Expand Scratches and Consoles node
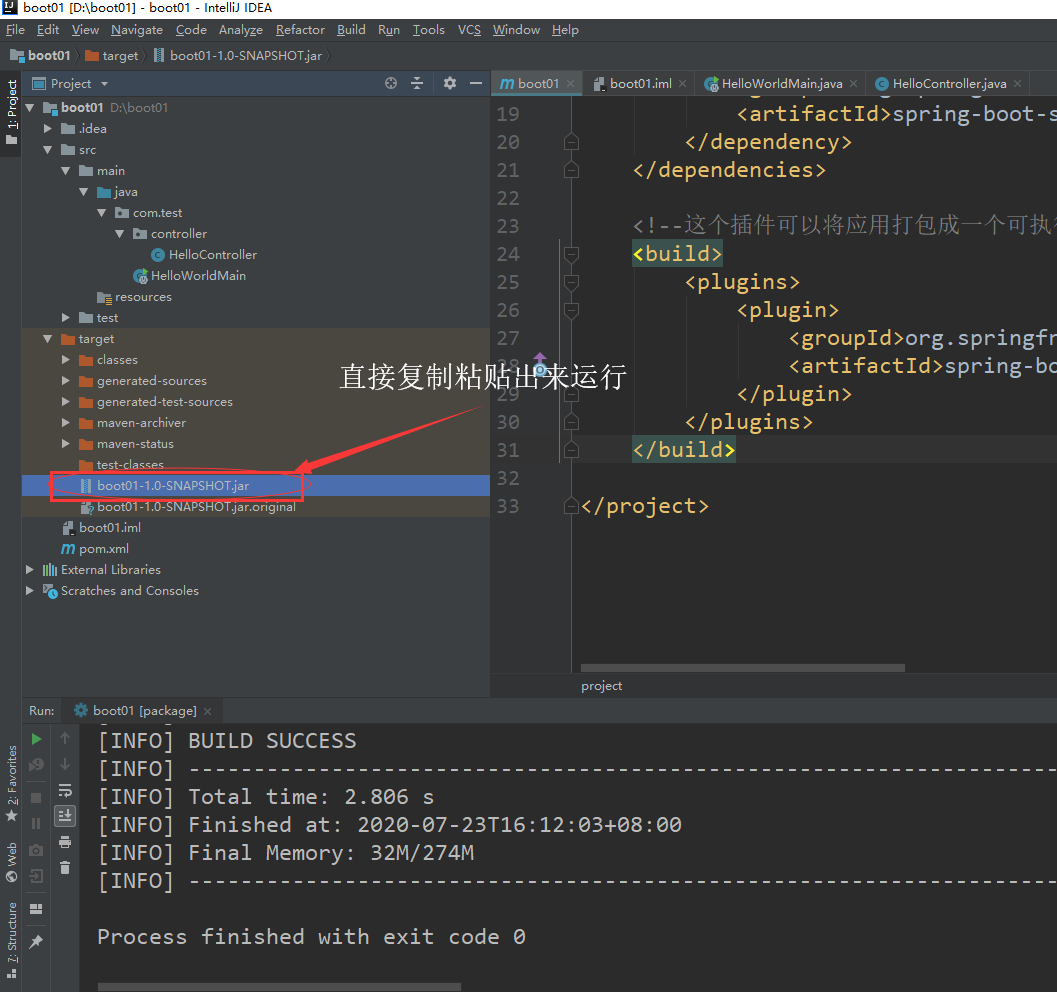 tap(30, 591)
